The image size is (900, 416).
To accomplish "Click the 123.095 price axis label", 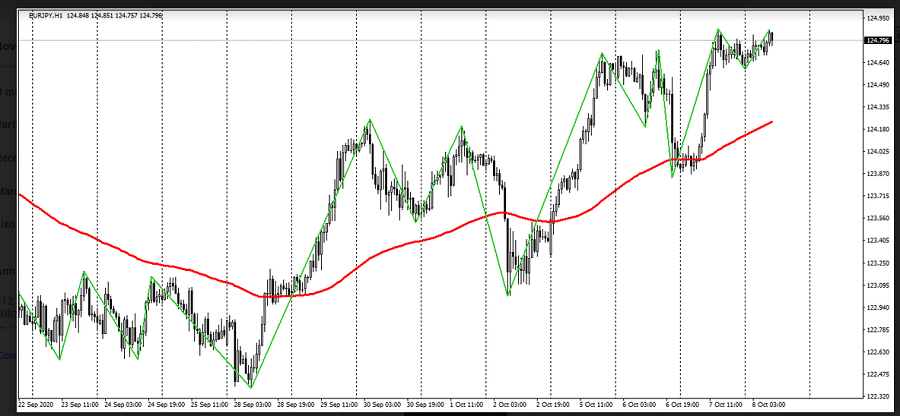I will click(879, 285).
